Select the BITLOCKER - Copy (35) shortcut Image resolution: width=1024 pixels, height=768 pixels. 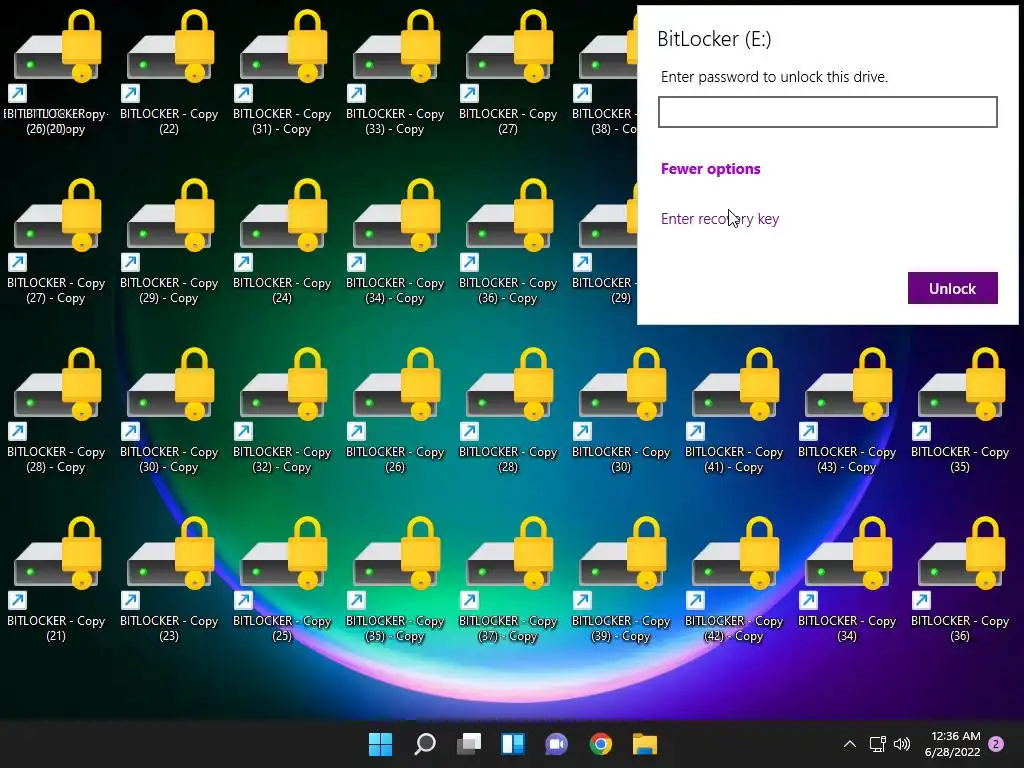[x=960, y=410]
